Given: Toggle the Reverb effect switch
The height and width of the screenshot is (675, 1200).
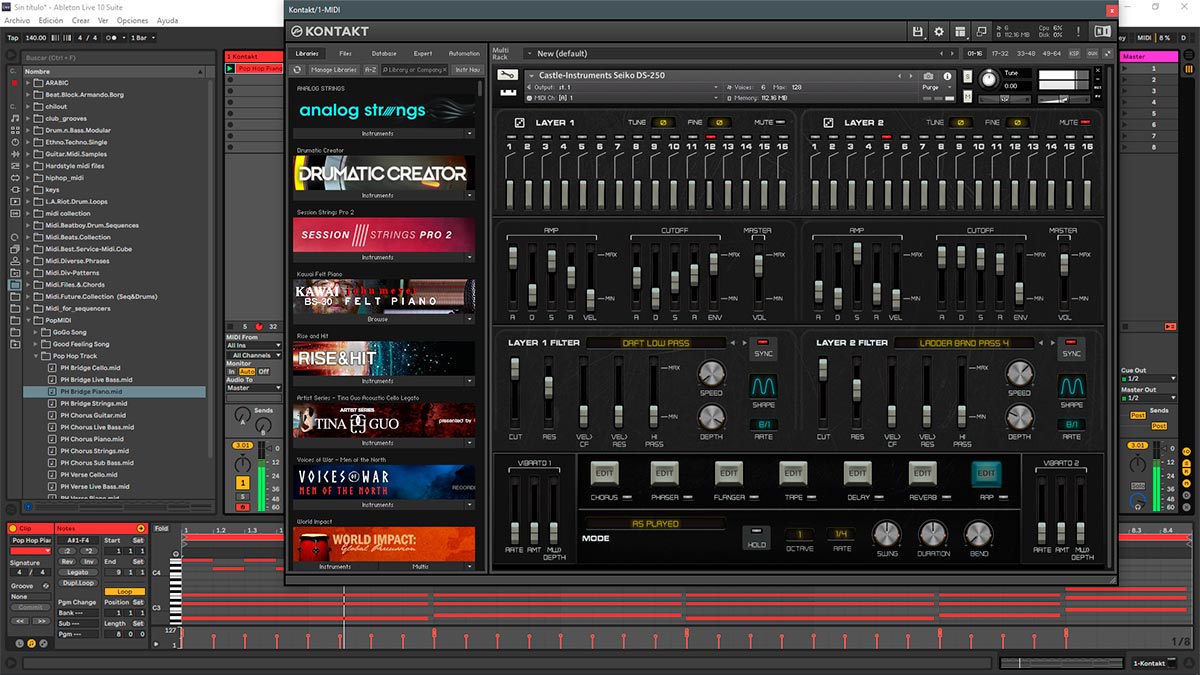Looking at the screenshot, I should click(x=948, y=497).
